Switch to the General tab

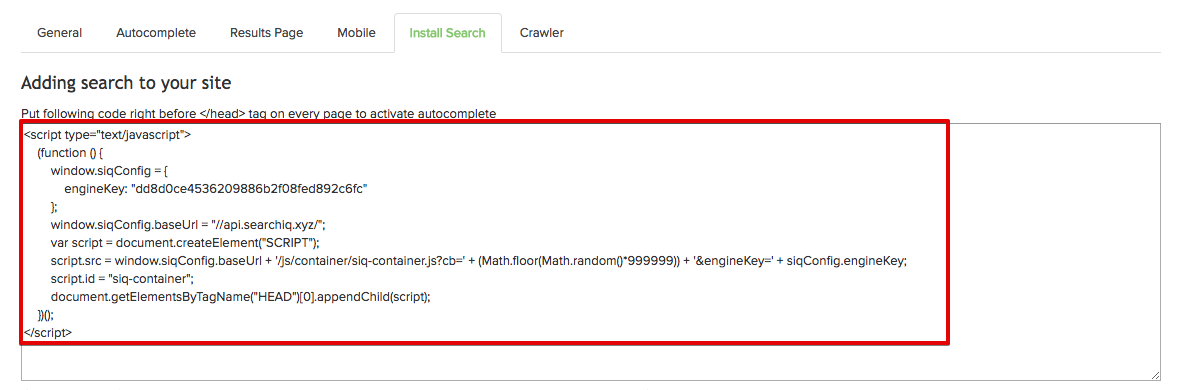pyautogui.click(x=60, y=33)
